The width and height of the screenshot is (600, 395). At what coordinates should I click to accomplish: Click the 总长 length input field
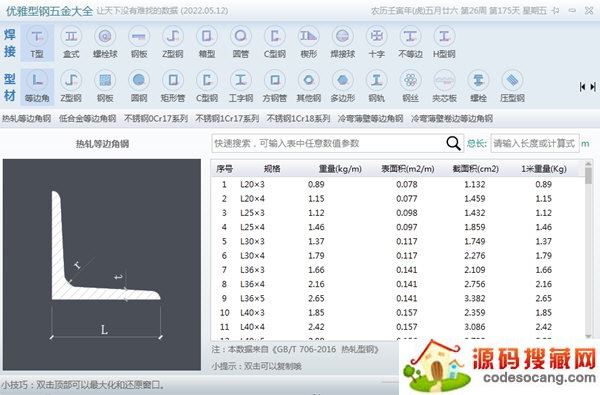(x=535, y=144)
